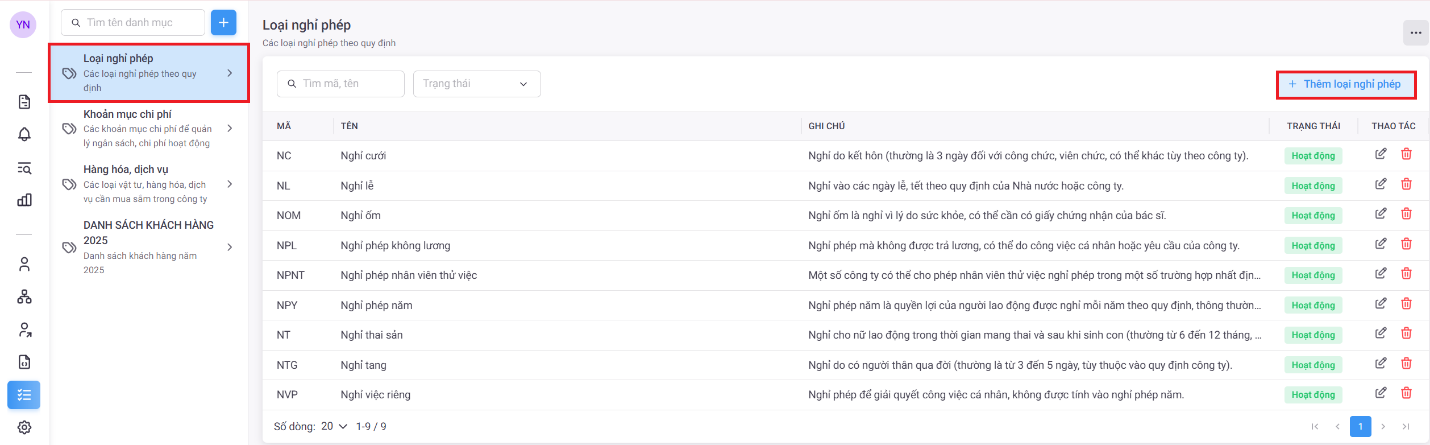Open DANH SÁCH KHÁCH HÀNG 2025 category

click(148, 247)
